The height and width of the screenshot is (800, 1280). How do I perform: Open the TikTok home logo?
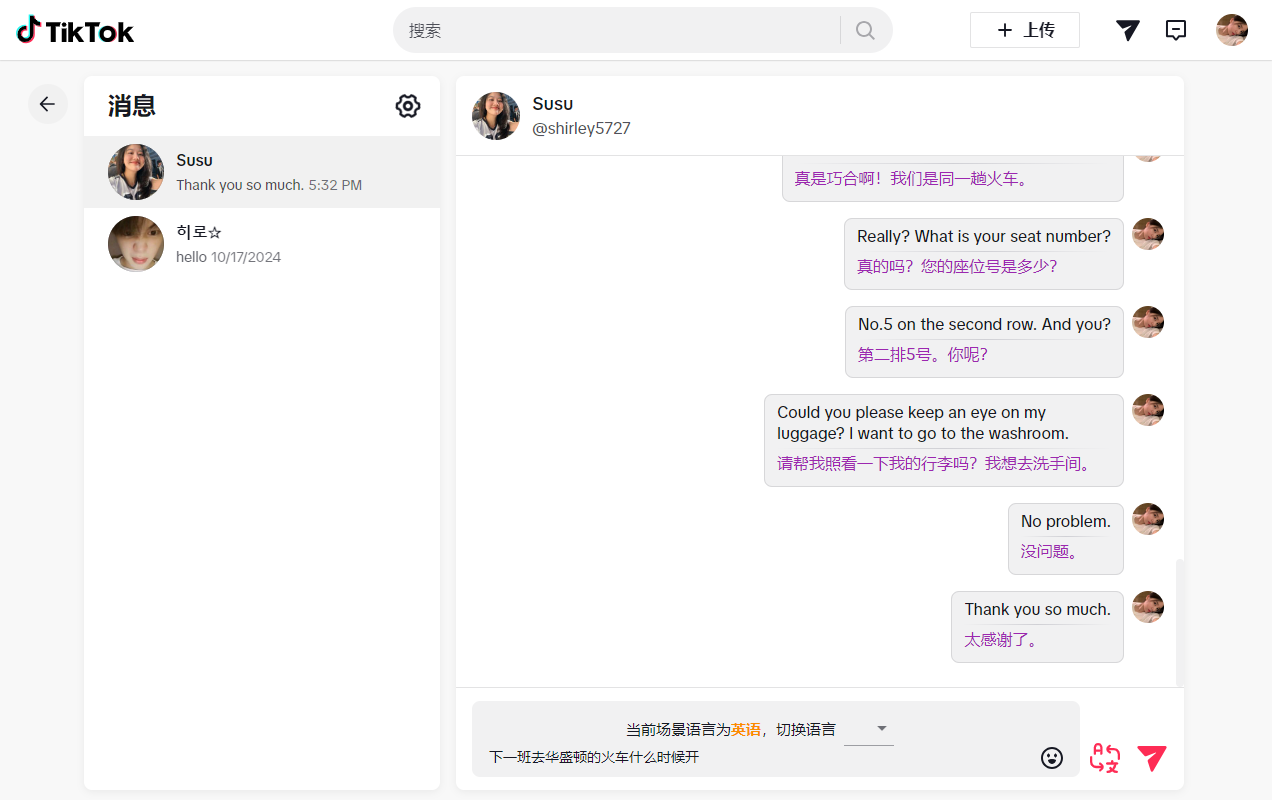[x=75, y=30]
